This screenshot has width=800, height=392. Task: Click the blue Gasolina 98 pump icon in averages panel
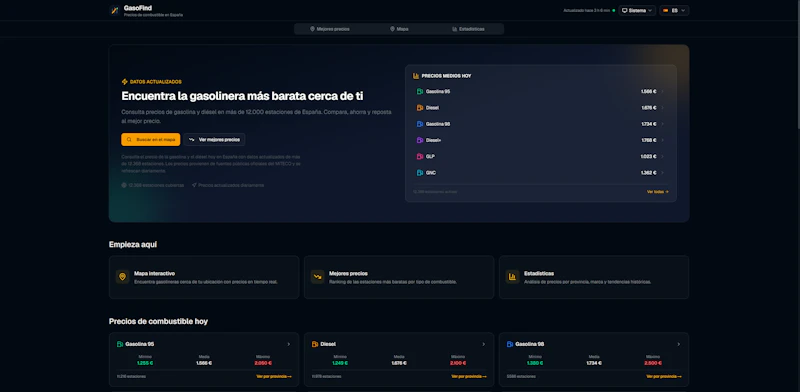[x=420, y=124]
